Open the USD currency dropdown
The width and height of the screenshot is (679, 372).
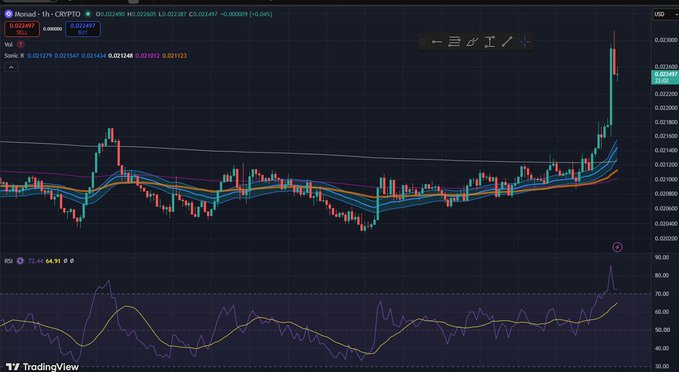[666, 14]
